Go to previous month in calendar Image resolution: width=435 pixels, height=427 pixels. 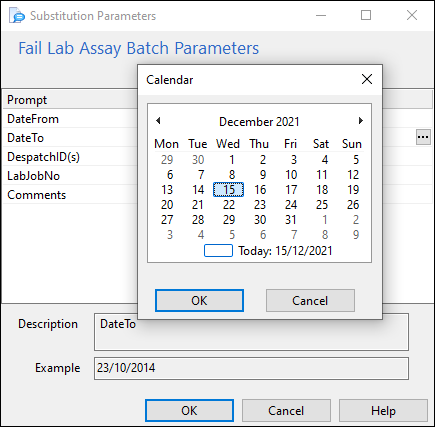point(158,121)
